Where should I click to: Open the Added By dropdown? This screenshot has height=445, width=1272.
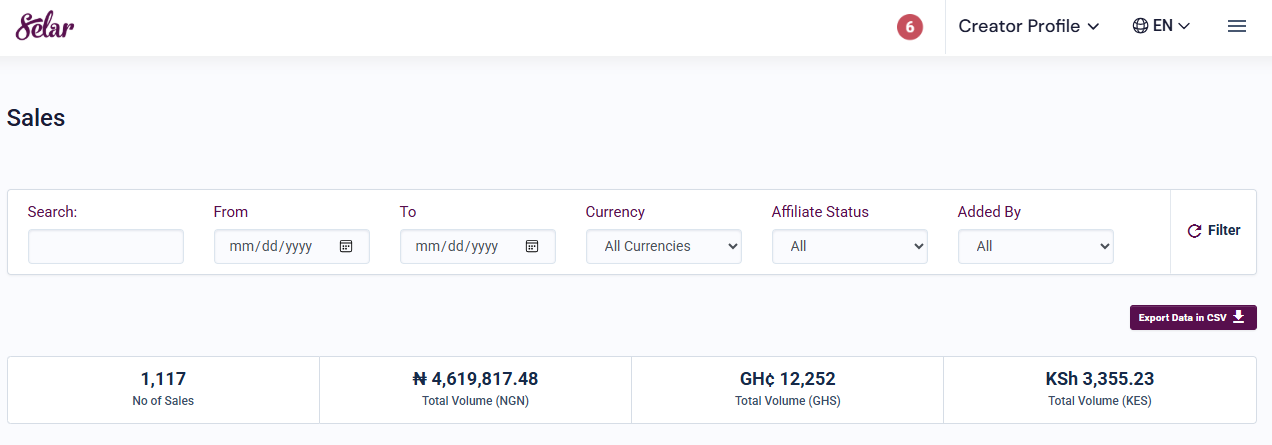[1036, 246]
